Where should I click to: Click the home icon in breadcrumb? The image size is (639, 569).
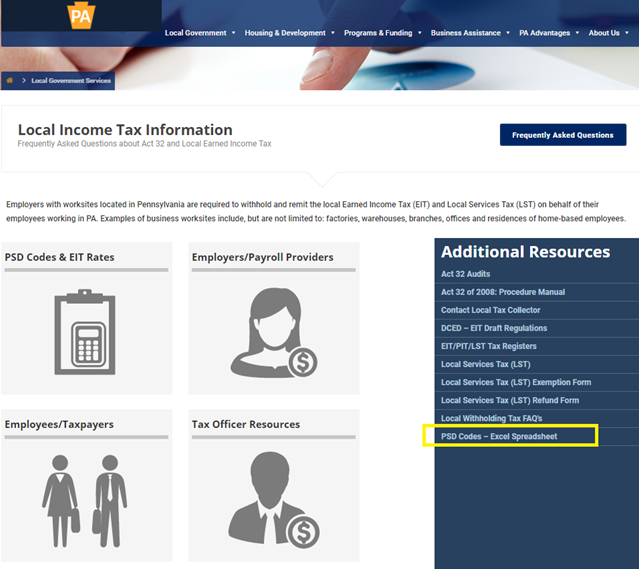pos(10,80)
